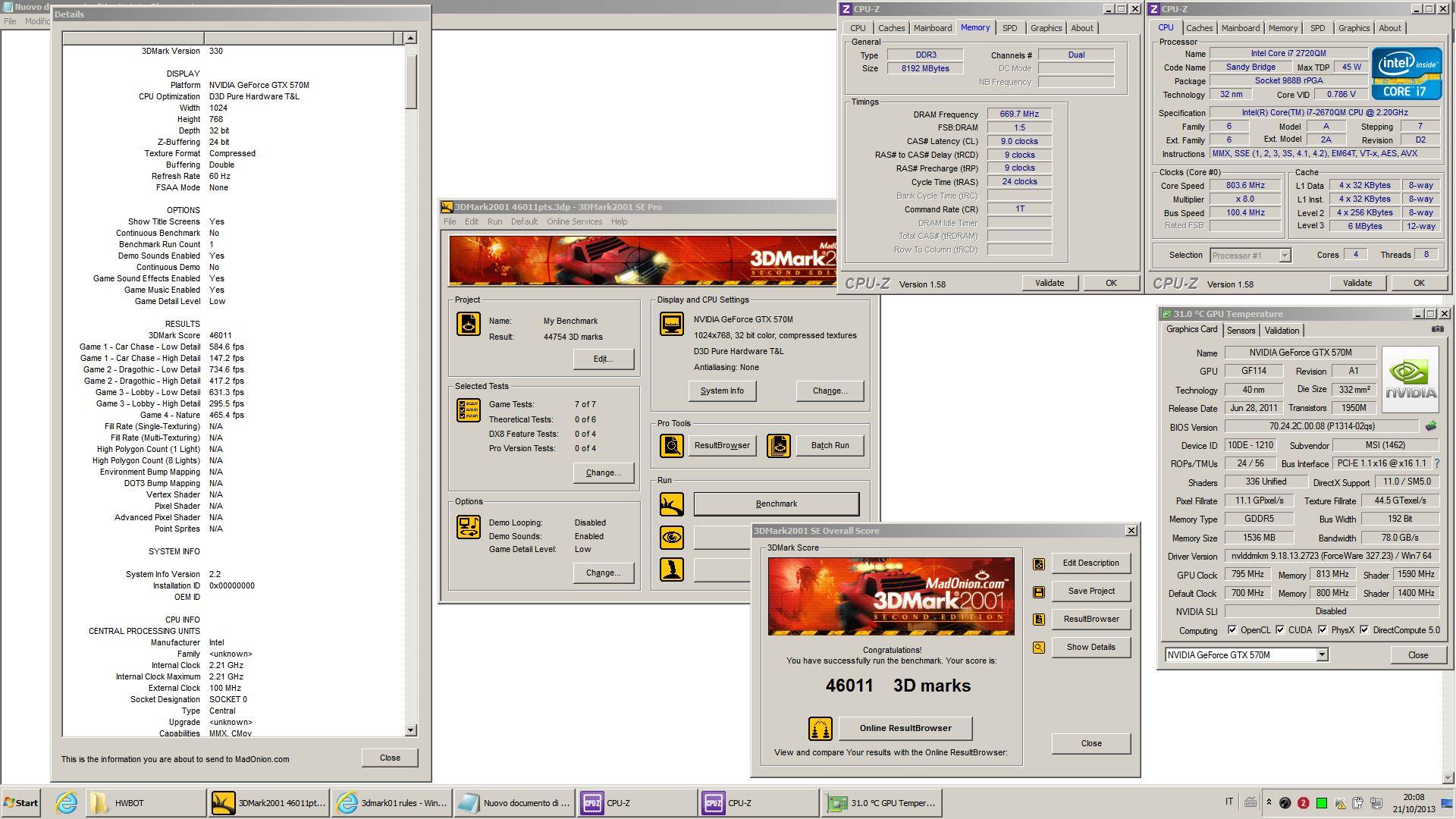Click the joystick Game Demo icon in 3DMark2001
Viewport: 1456px width, 819px height.
point(671,570)
